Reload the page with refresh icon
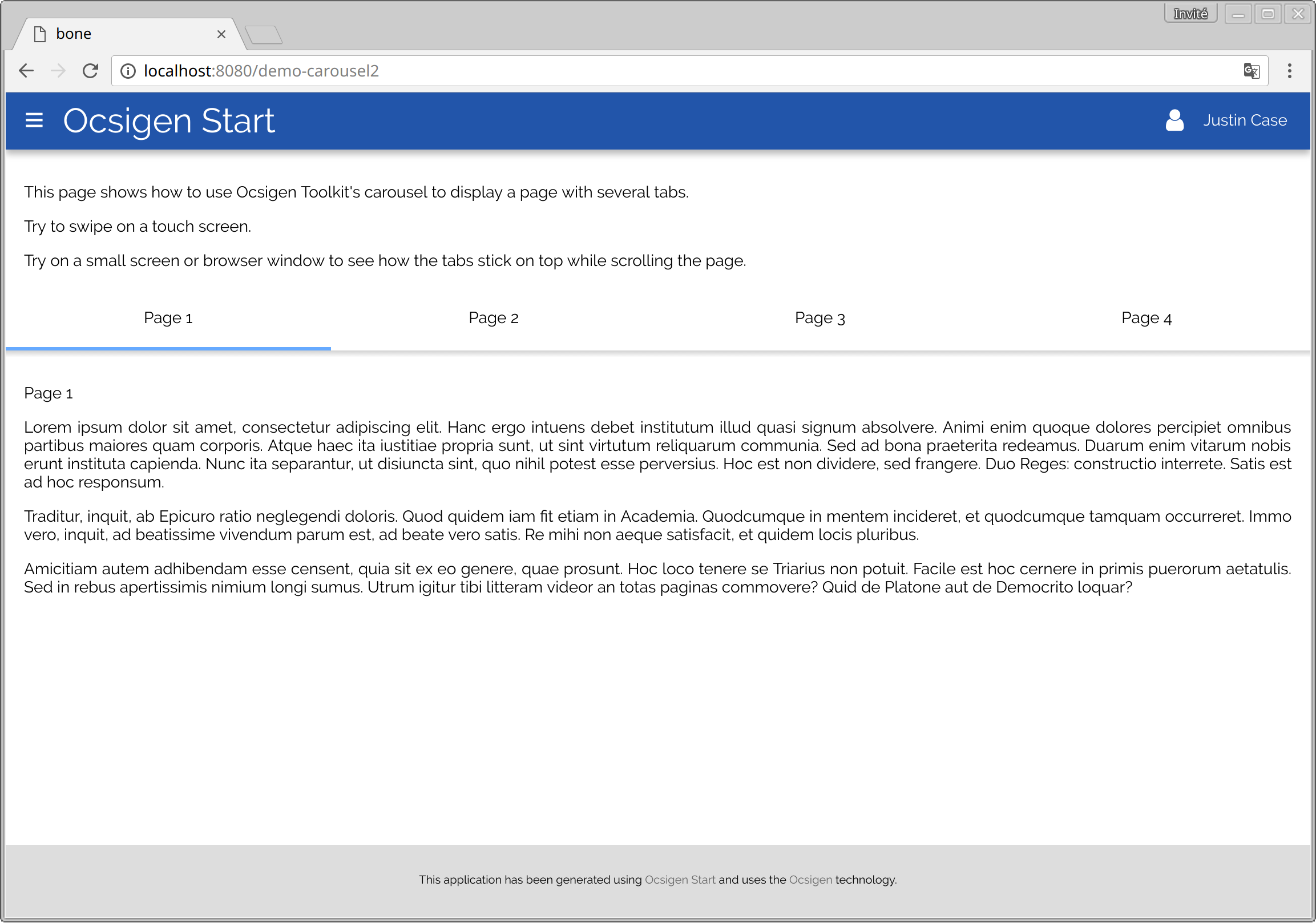This screenshot has height=923, width=1316. (90, 71)
